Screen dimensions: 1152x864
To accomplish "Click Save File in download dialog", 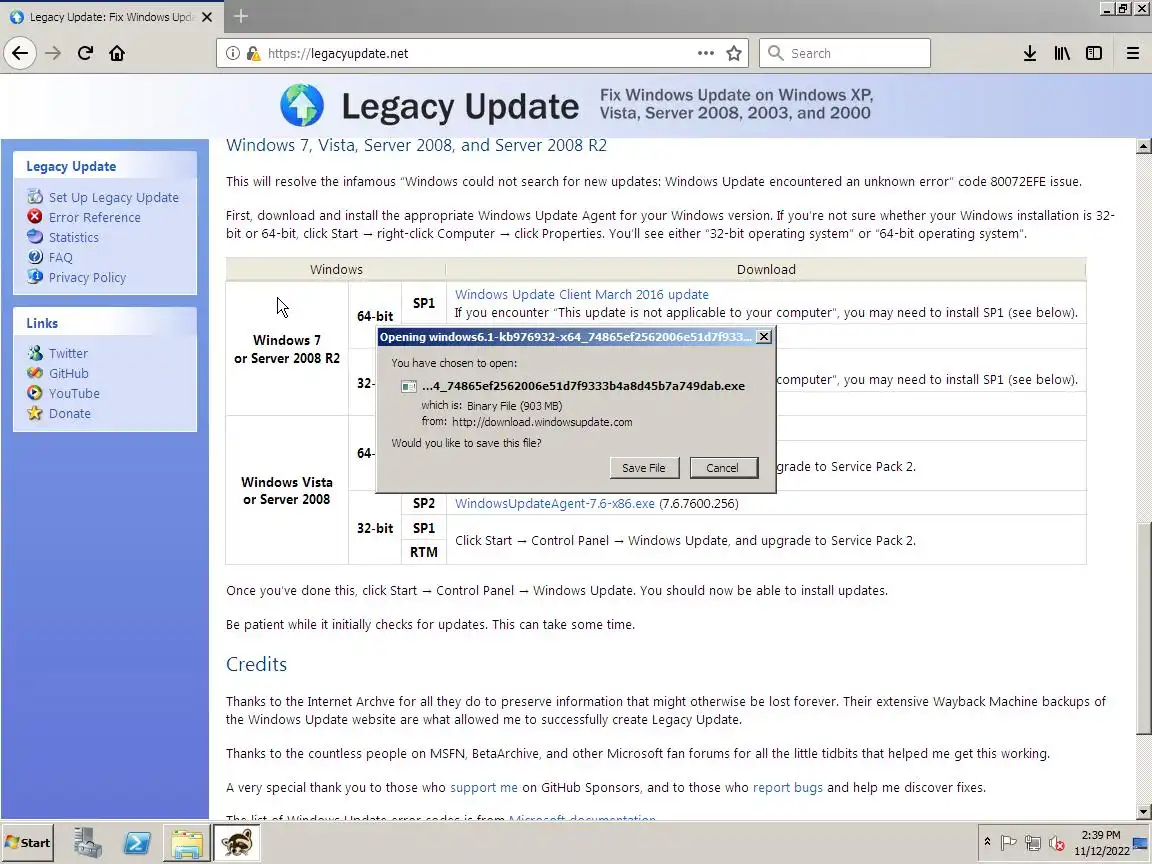I will (x=644, y=468).
